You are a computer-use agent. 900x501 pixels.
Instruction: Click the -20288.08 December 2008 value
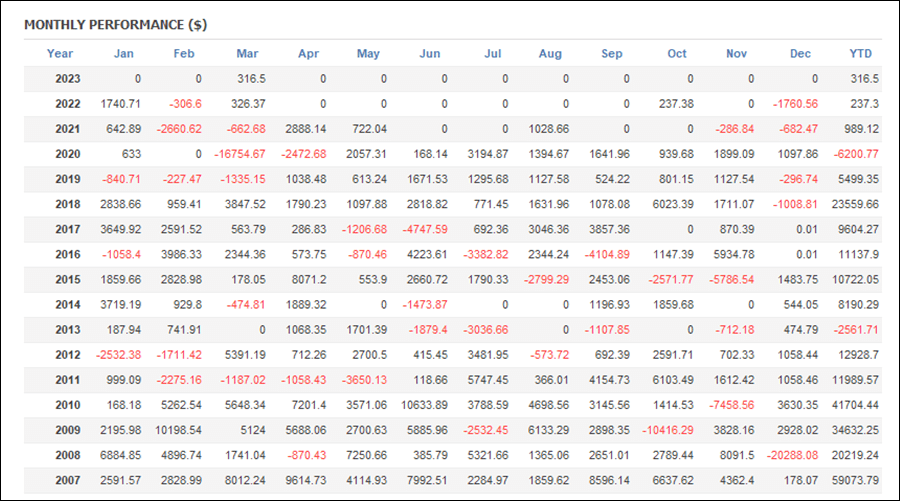793,455
